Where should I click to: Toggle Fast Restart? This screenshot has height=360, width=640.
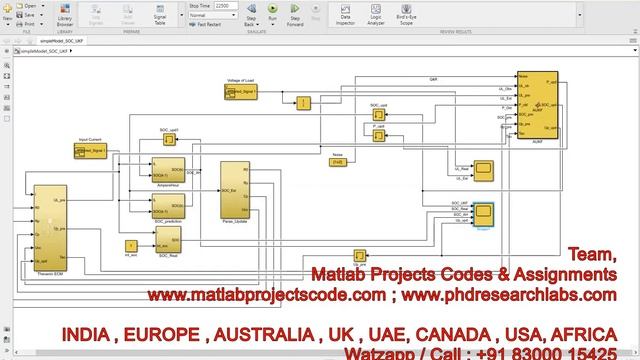click(x=205, y=24)
